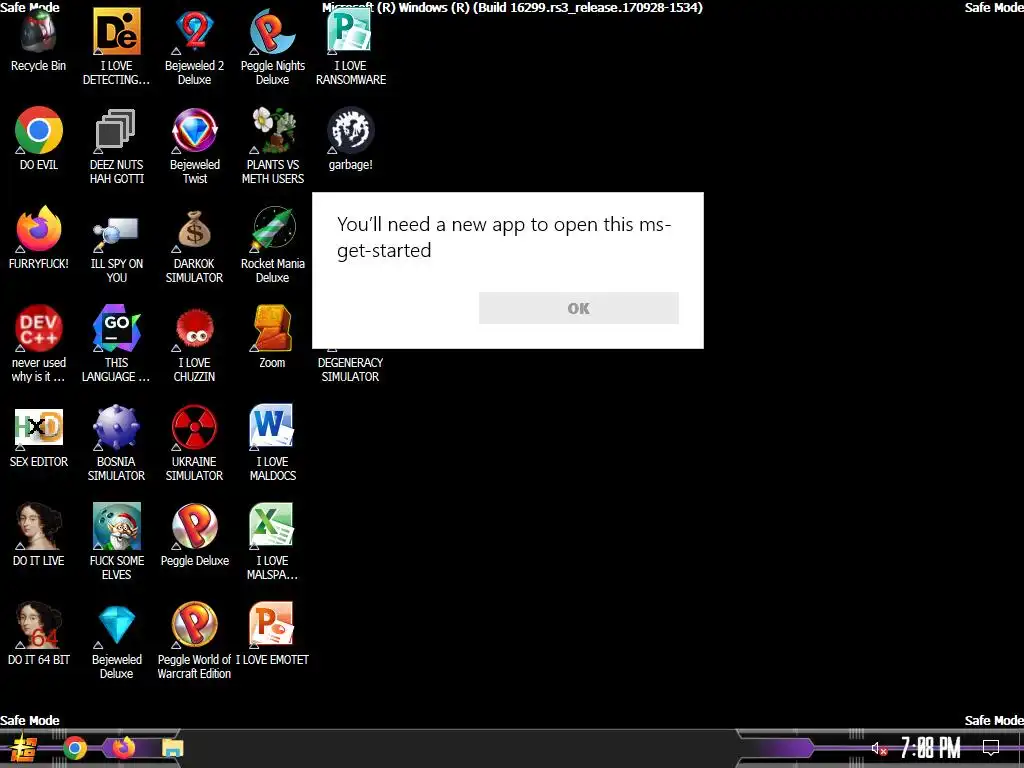1024x768 pixels.
Task: Click OK in the new app dialog
Action: click(x=579, y=308)
